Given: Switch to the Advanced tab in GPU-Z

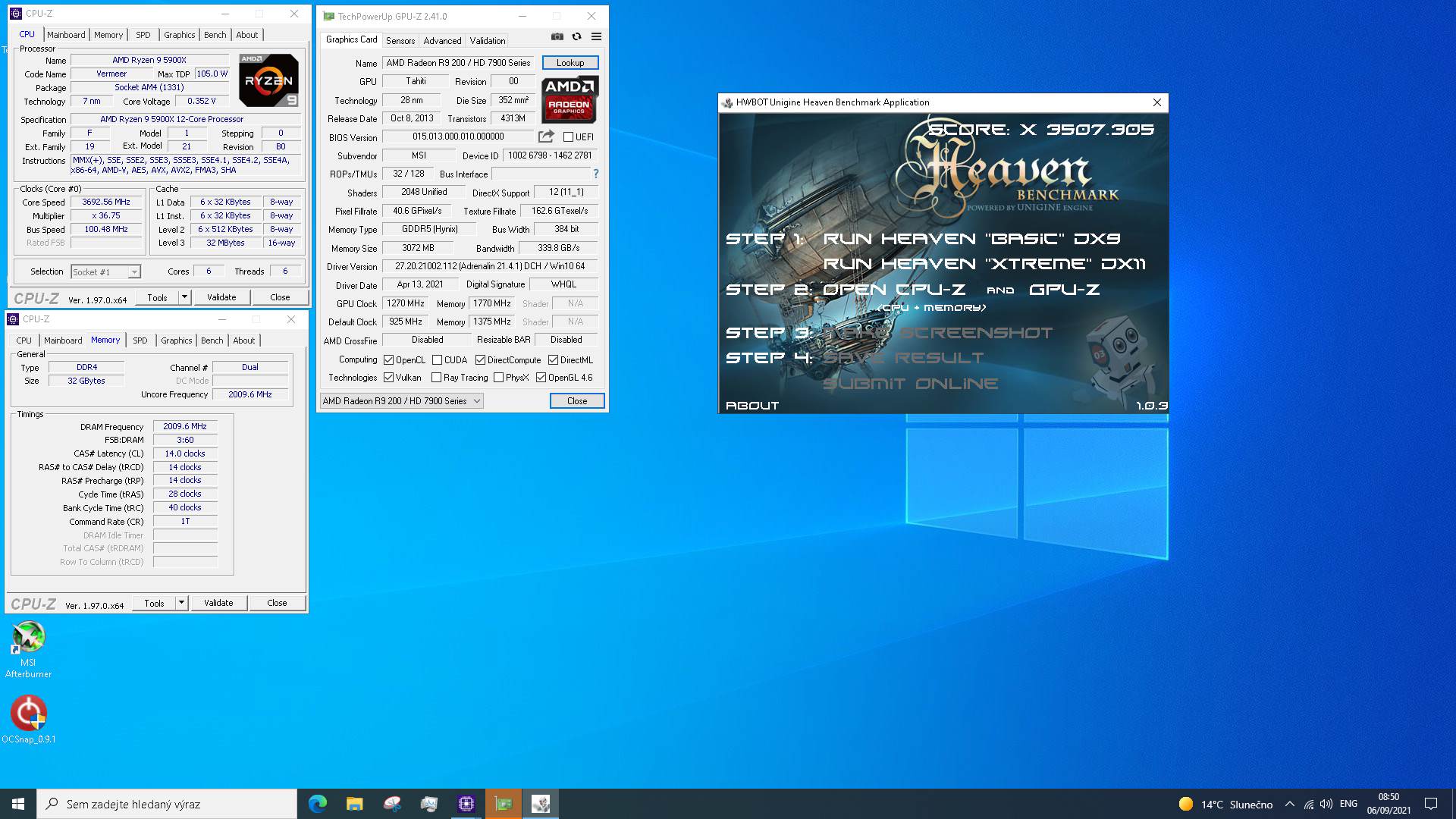Looking at the screenshot, I should [x=442, y=41].
